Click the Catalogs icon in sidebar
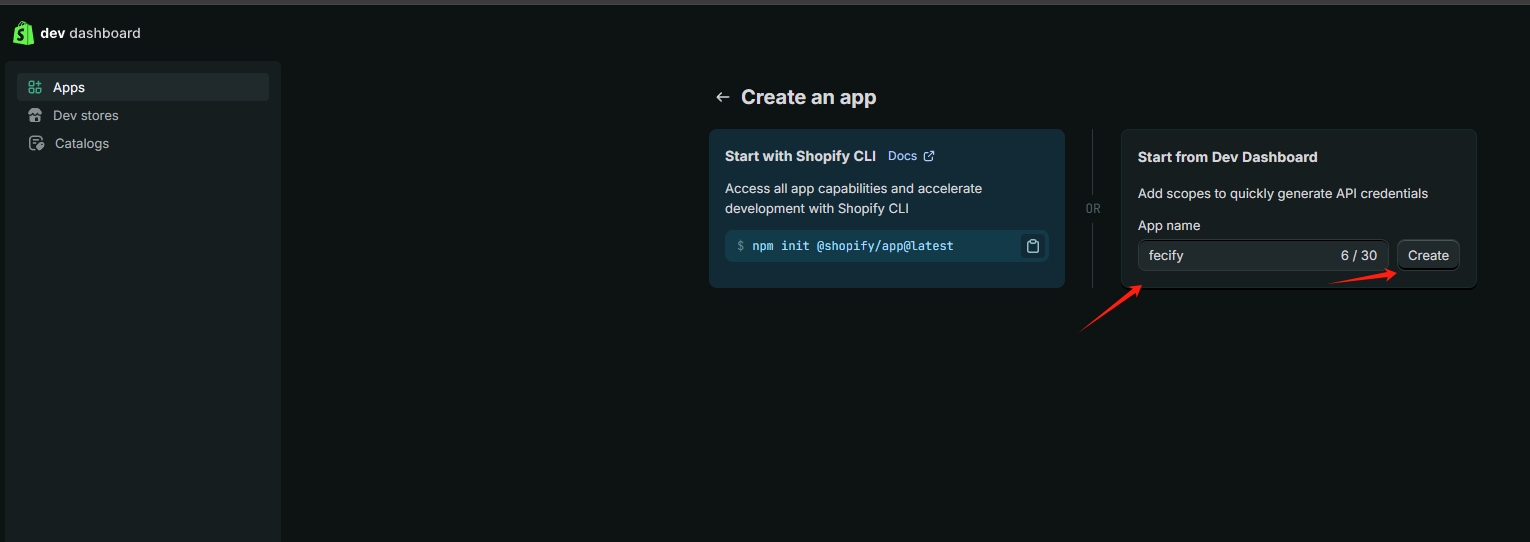 coord(36,144)
